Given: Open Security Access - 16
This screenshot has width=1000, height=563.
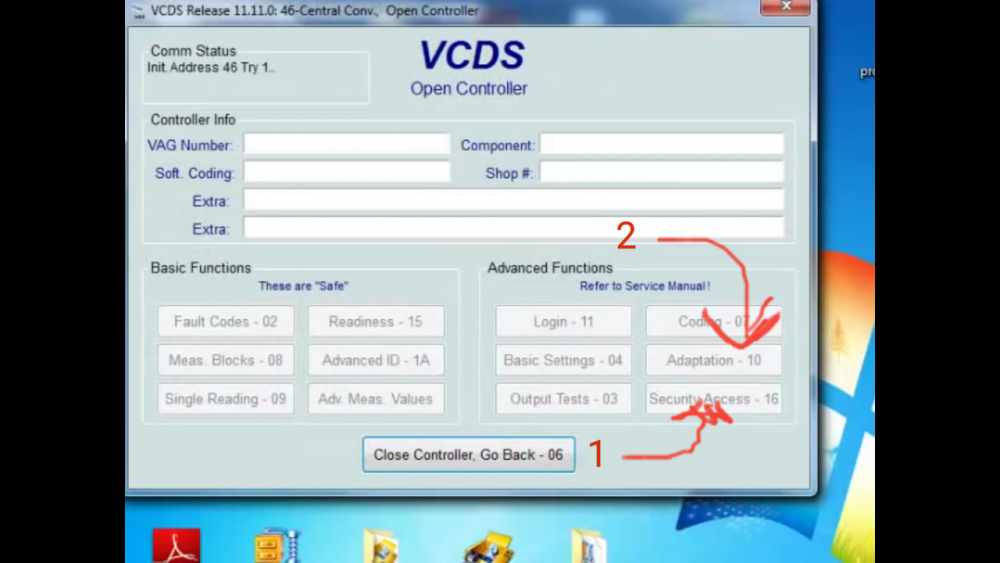Looking at the screenshot, I should click(714, 398).
